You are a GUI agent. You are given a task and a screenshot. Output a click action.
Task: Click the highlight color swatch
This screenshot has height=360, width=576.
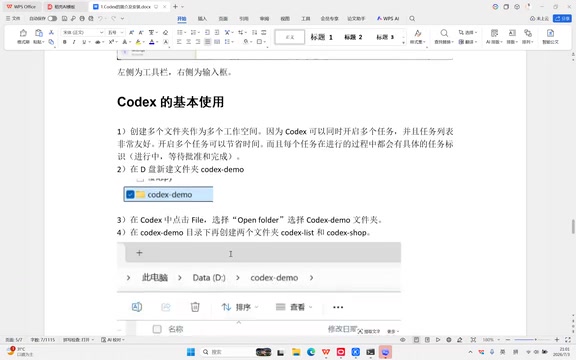138,42
